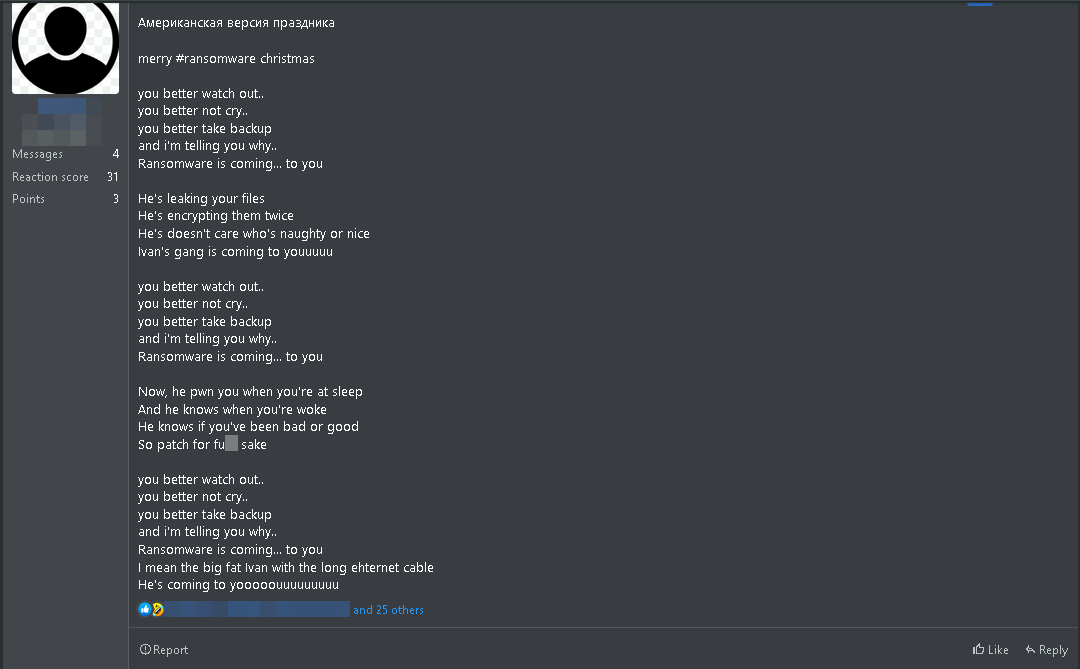Click the reaction score value 31
This screenshot has height=669, width=1080.
coord(113,177)
